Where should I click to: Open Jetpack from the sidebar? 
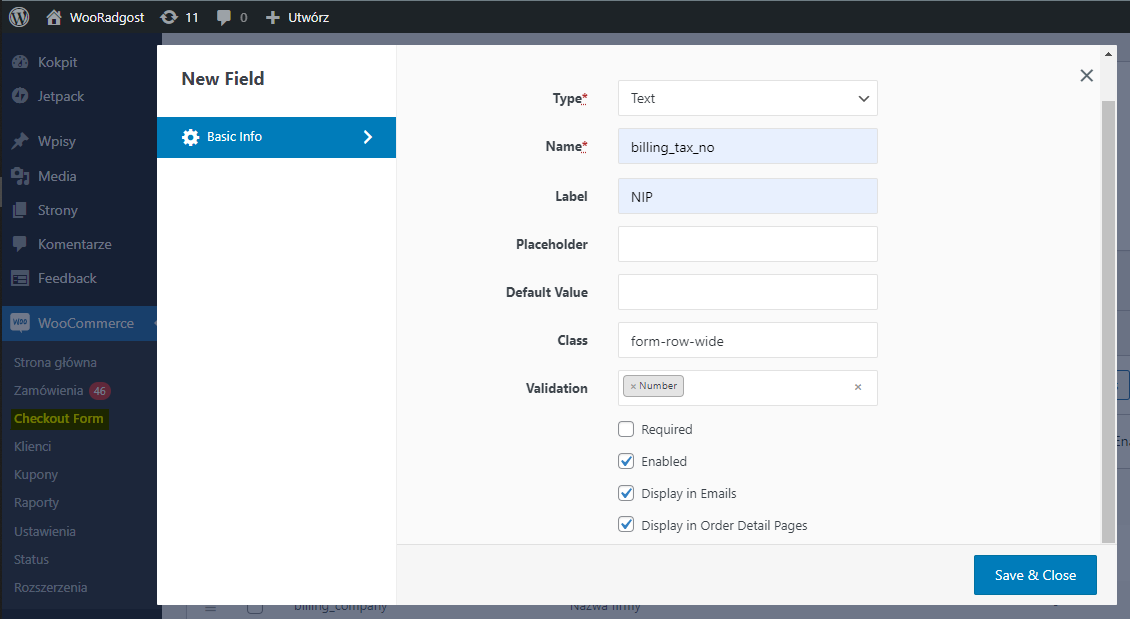[60, 96]
